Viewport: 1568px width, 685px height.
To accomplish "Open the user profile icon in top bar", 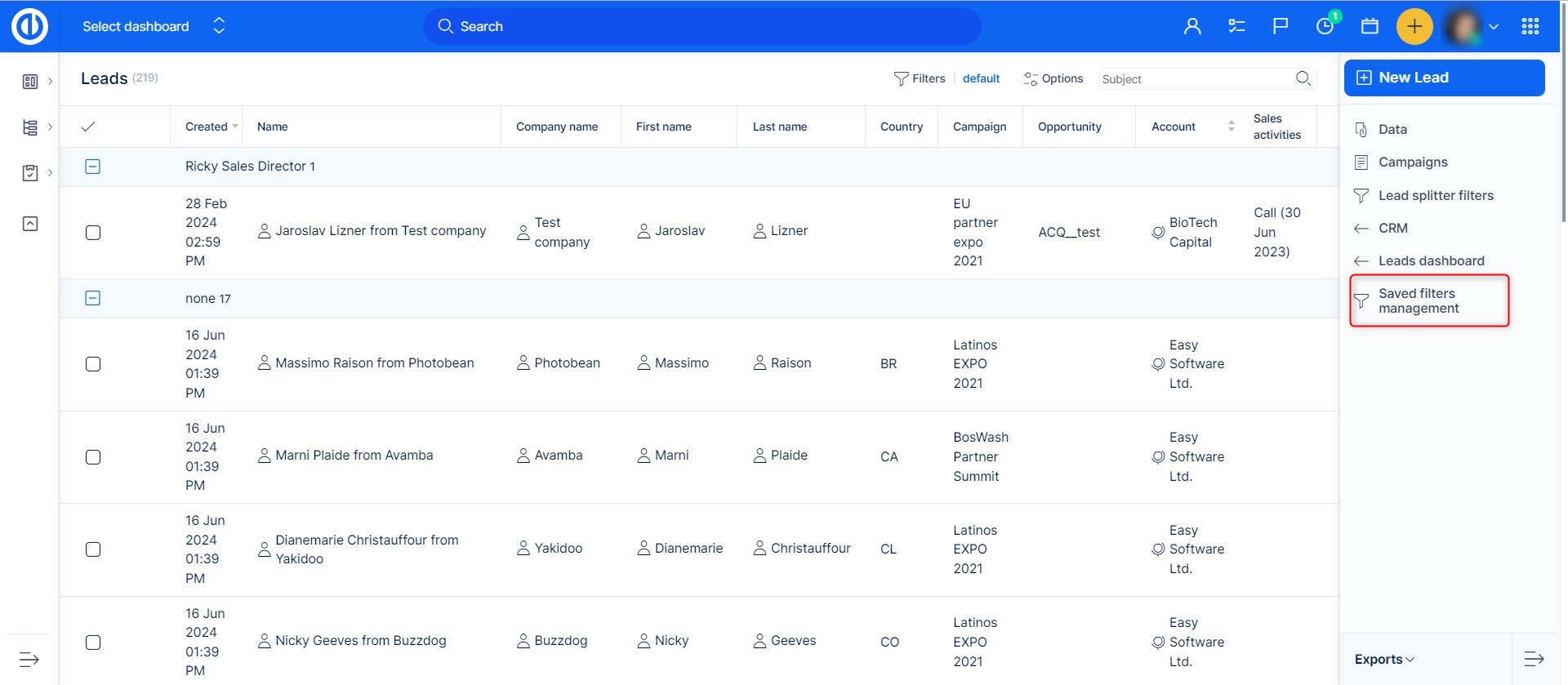I will [x=1192, y=26].
